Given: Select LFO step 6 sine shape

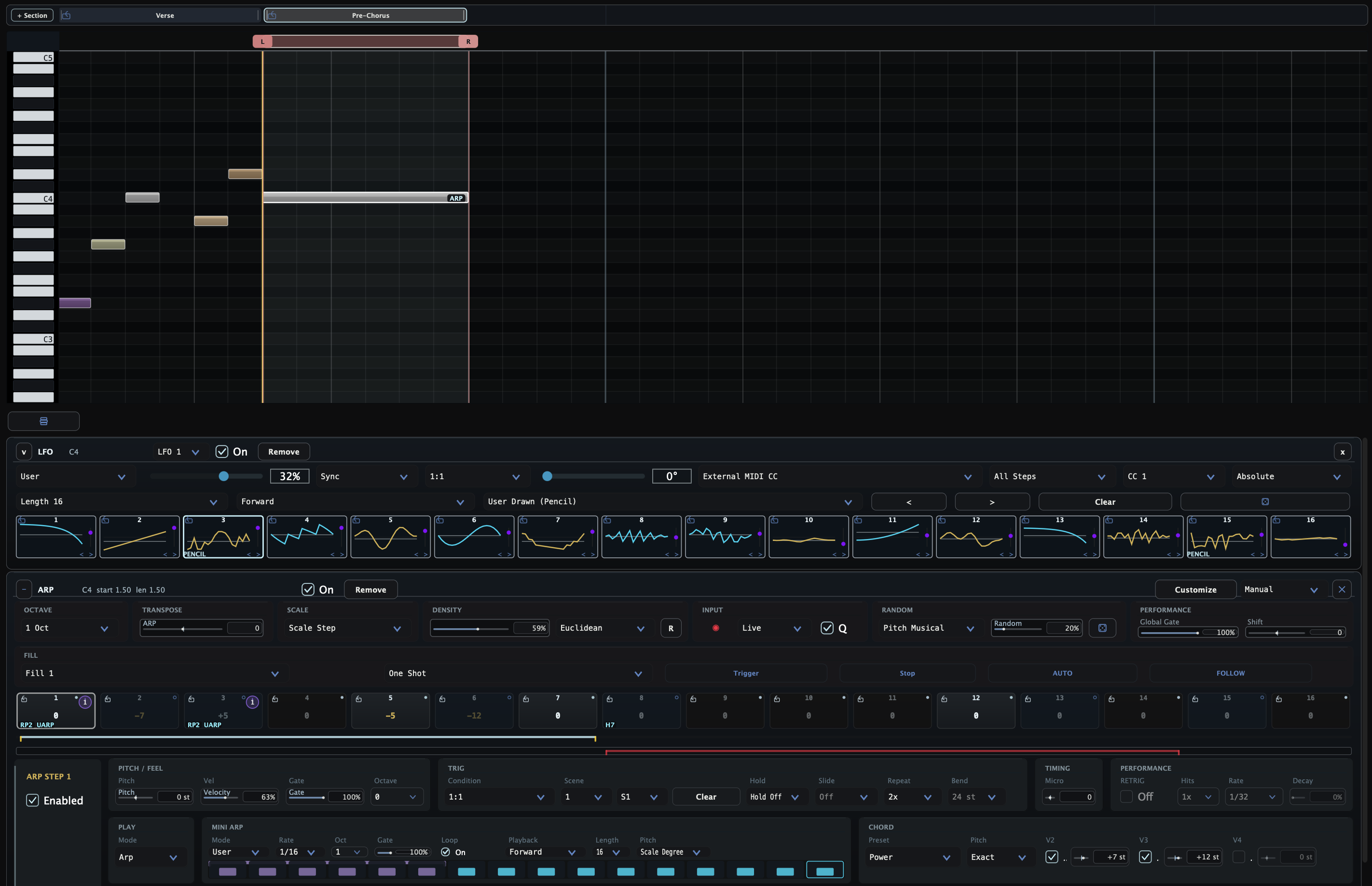Looking at the screenshot, I should point(474,538).
